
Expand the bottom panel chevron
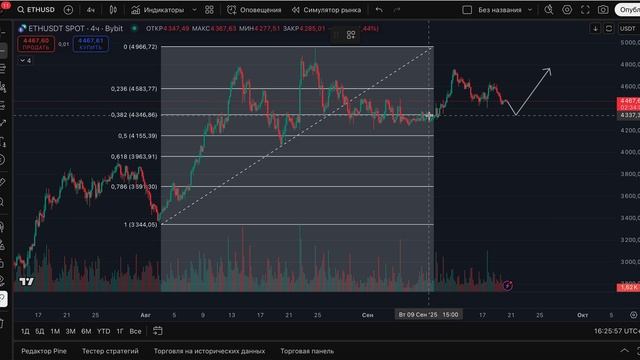coord(624,351)
